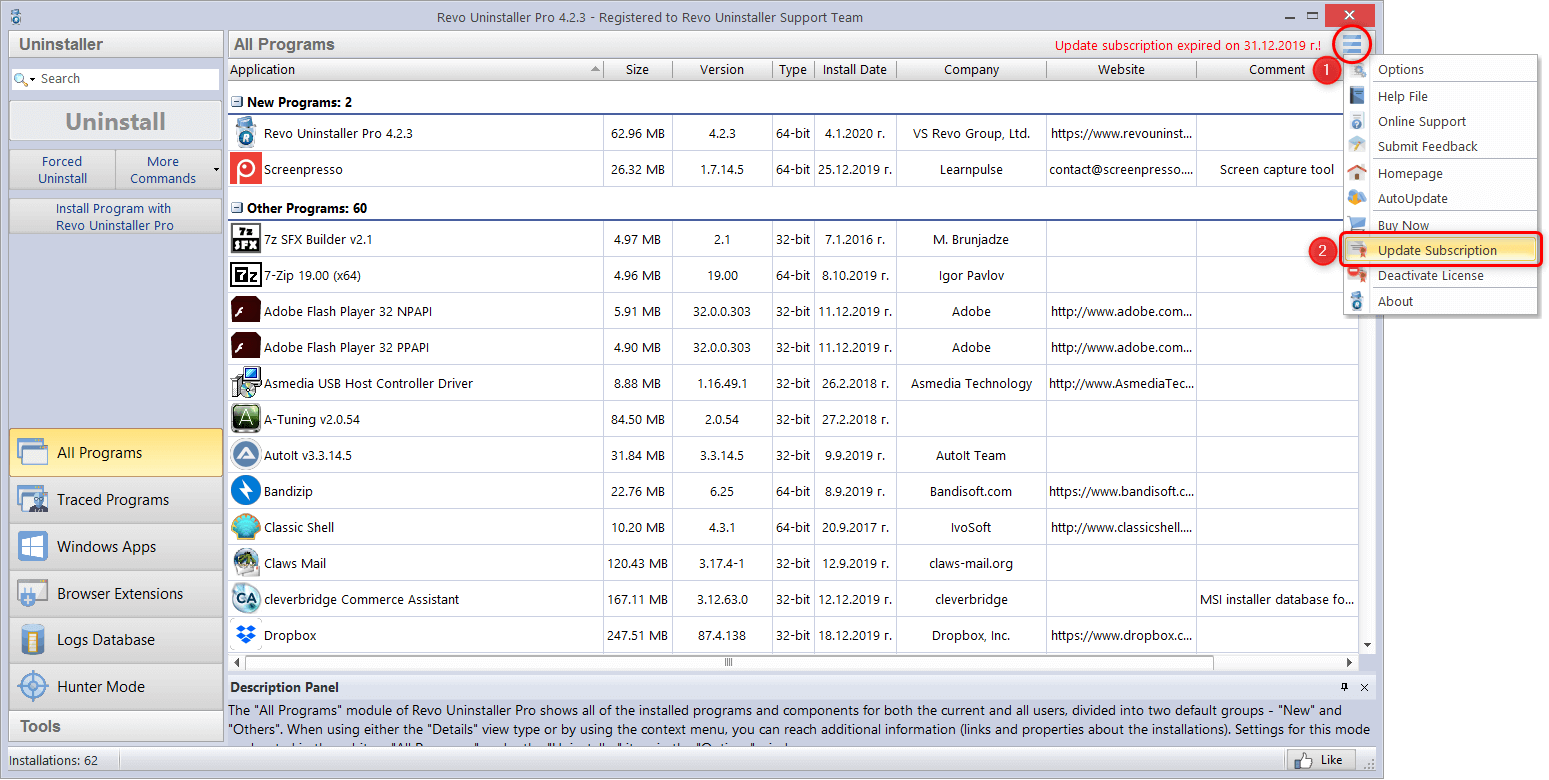Pin the Description Panel with pin icon
Screen dimensions: 1549x780
tap(1344, 687)
